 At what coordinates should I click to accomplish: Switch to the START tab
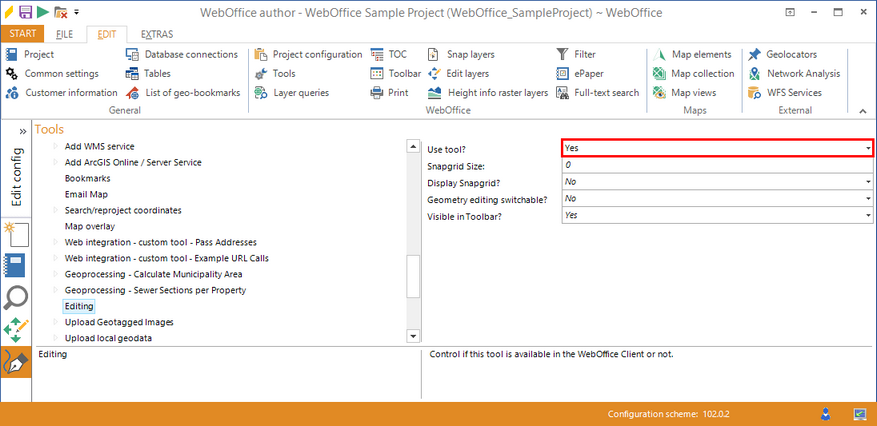(x=22, y=34)
